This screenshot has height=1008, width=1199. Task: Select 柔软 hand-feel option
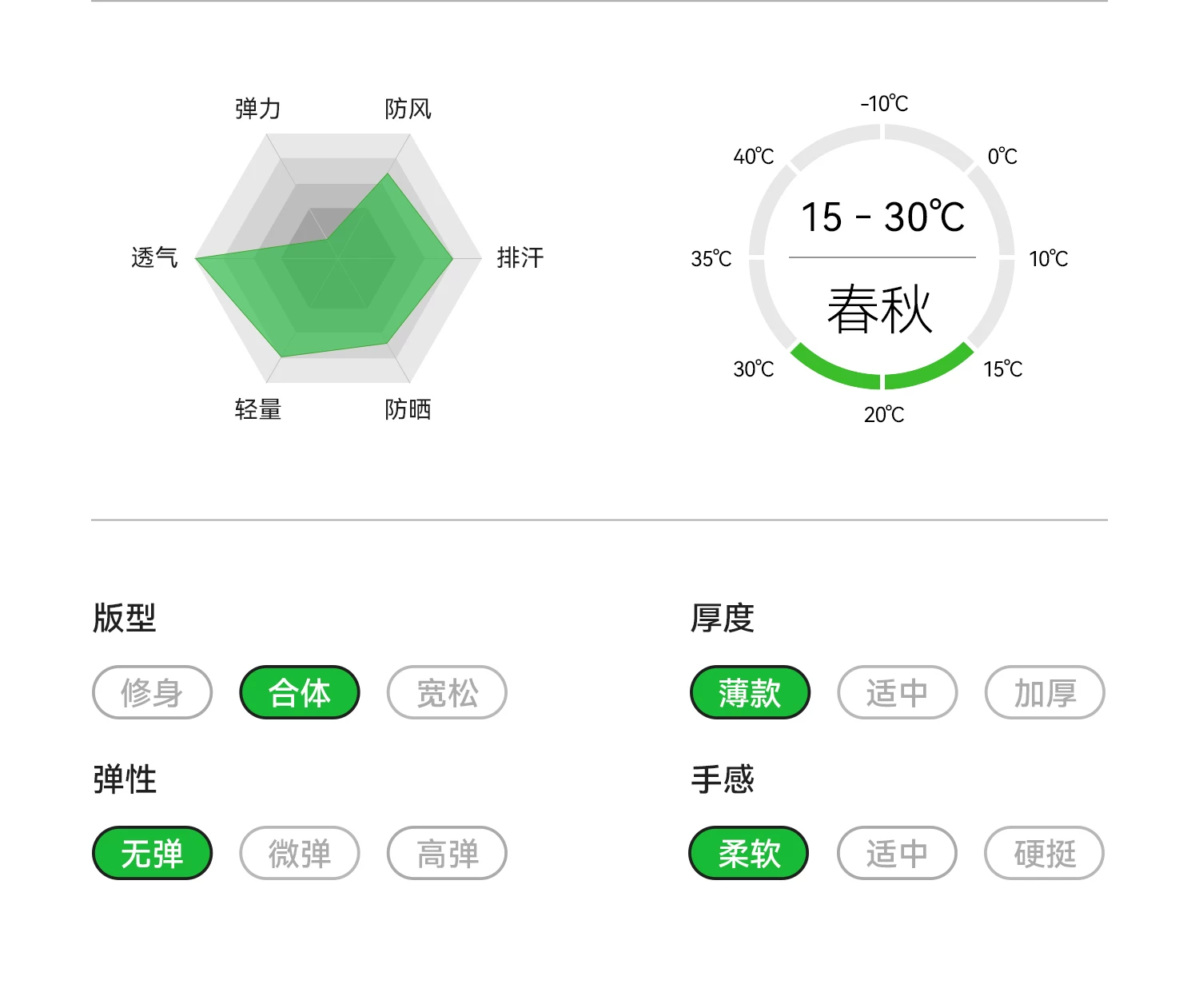(749, 853)
